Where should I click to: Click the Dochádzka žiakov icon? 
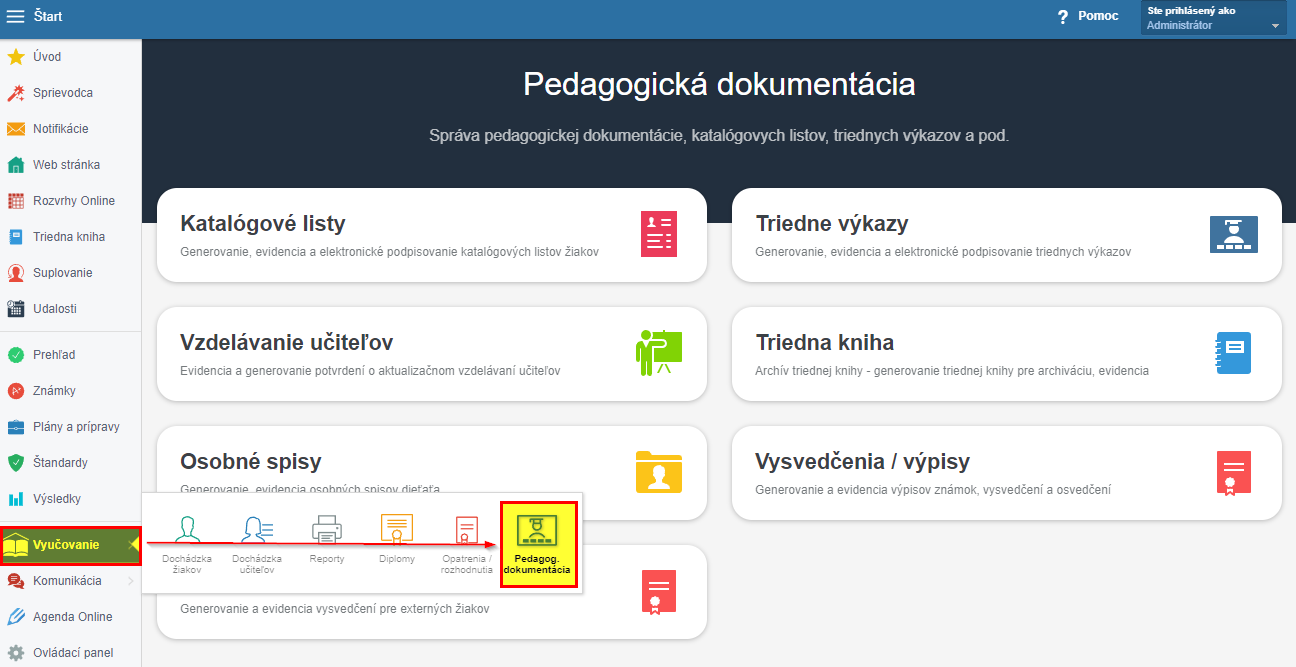[187, 529]
